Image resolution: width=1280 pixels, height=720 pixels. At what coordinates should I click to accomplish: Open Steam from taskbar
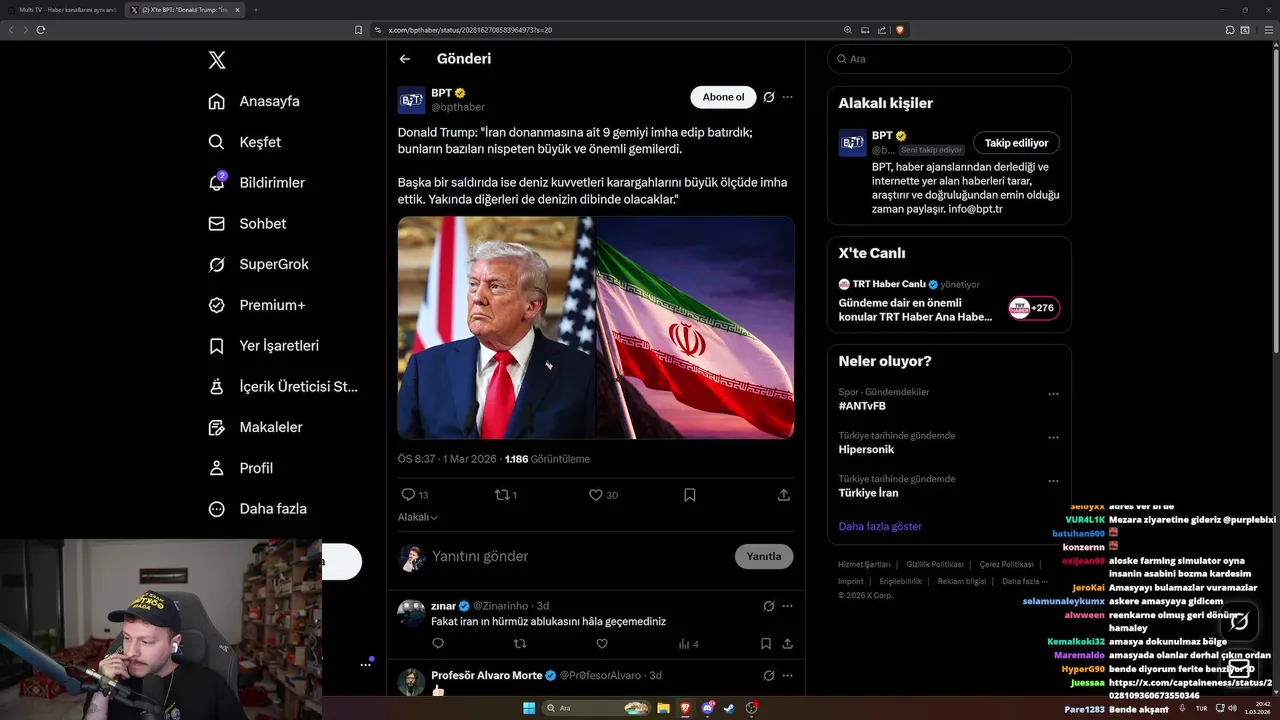coord(730,708)
